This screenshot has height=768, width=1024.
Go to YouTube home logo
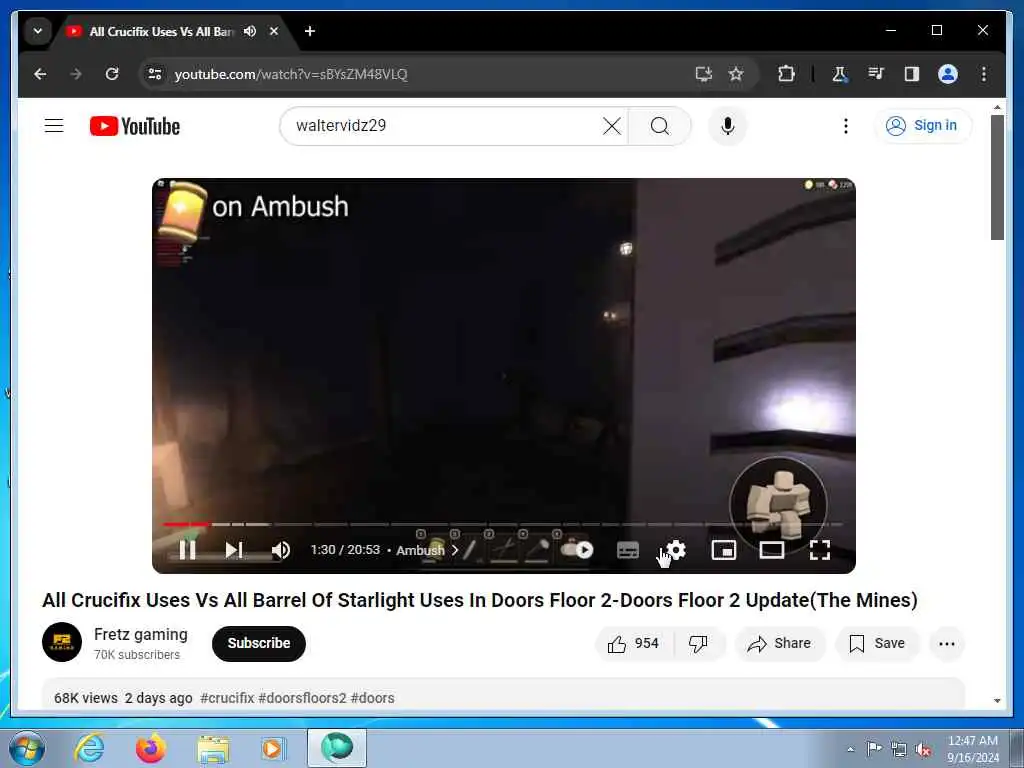pos(135,126)
